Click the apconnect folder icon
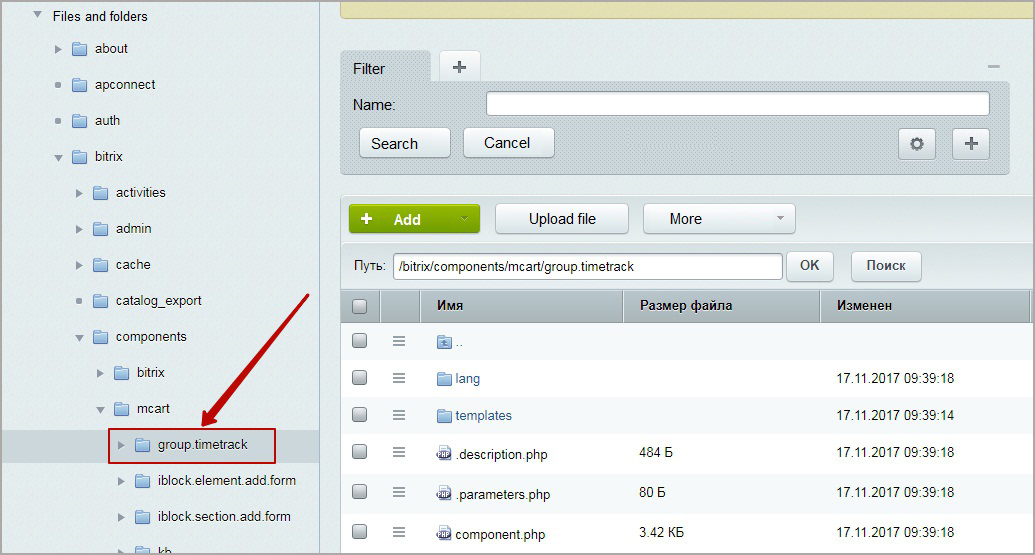 coord(79,85)
